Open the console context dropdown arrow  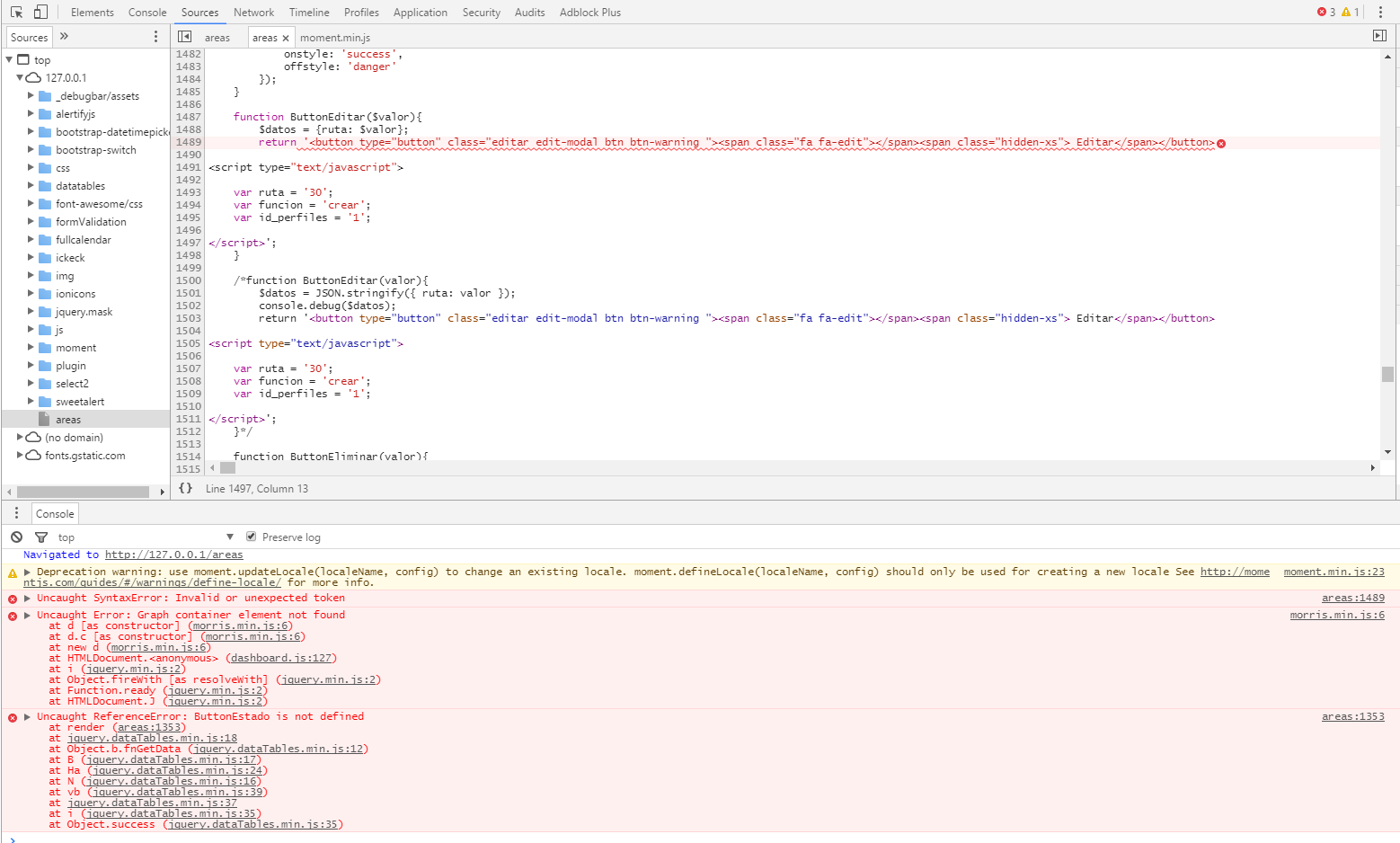[x=230, y=537]
